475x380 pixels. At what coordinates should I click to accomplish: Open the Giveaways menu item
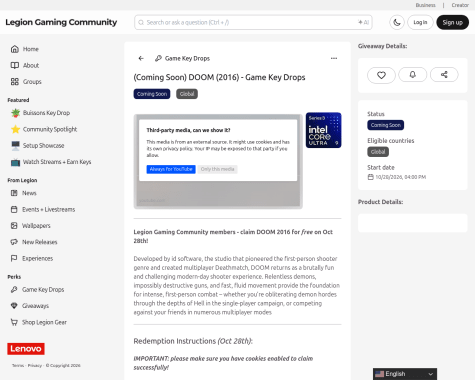[x=35, y=306]
